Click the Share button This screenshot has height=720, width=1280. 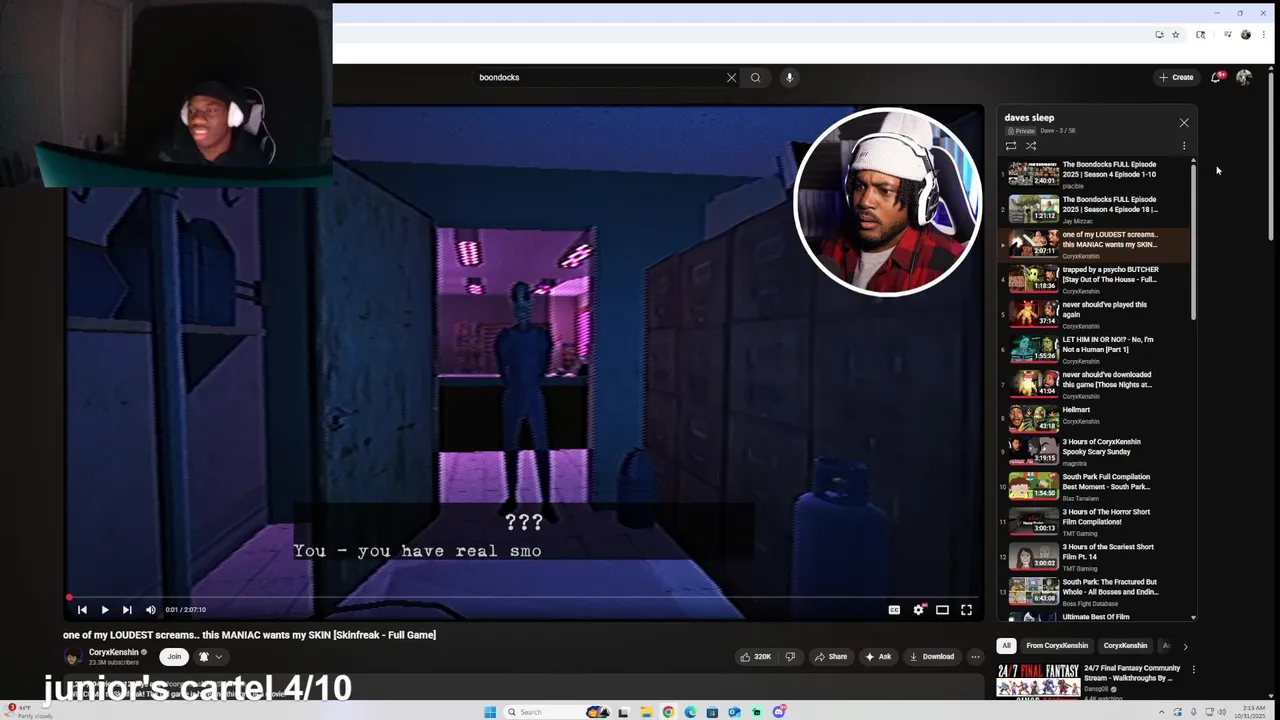coord(831,657)
